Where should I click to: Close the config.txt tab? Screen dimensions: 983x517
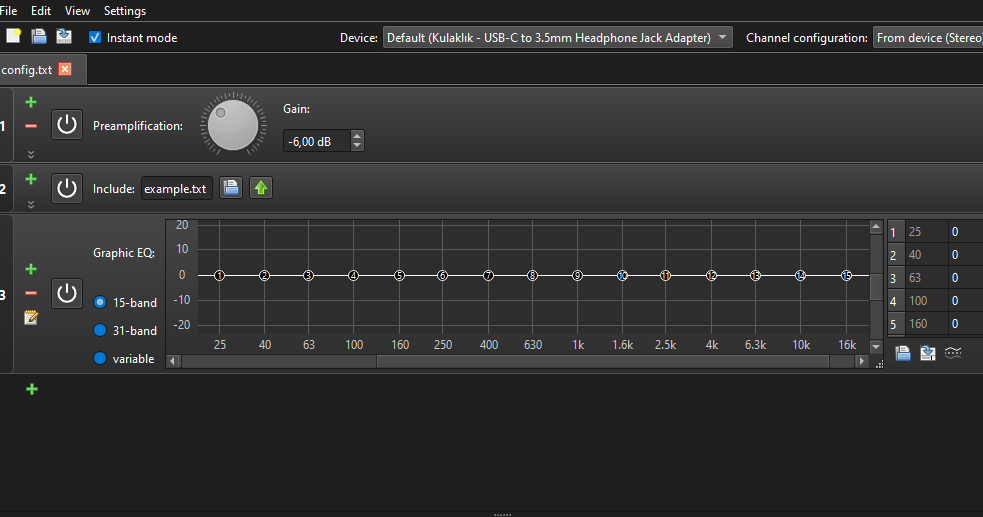[x=65, y=69]
